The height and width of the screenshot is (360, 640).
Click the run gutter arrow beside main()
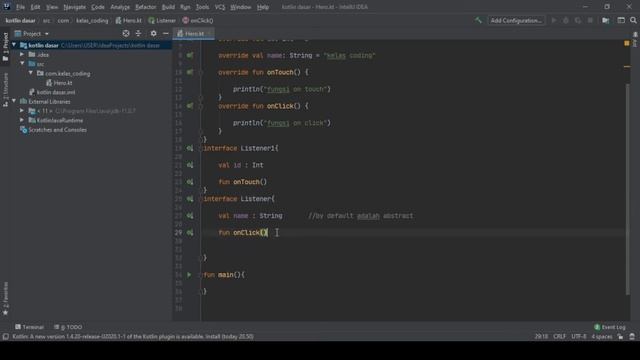[x=189, y=275]
